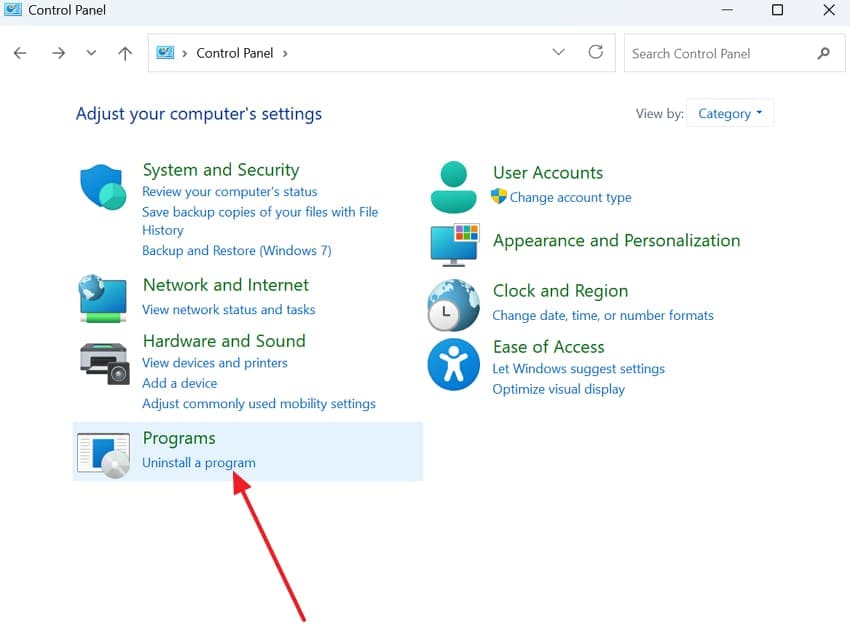
Task: Open the Appearance and Personalization monitor icon
Action: click(454, 245)
